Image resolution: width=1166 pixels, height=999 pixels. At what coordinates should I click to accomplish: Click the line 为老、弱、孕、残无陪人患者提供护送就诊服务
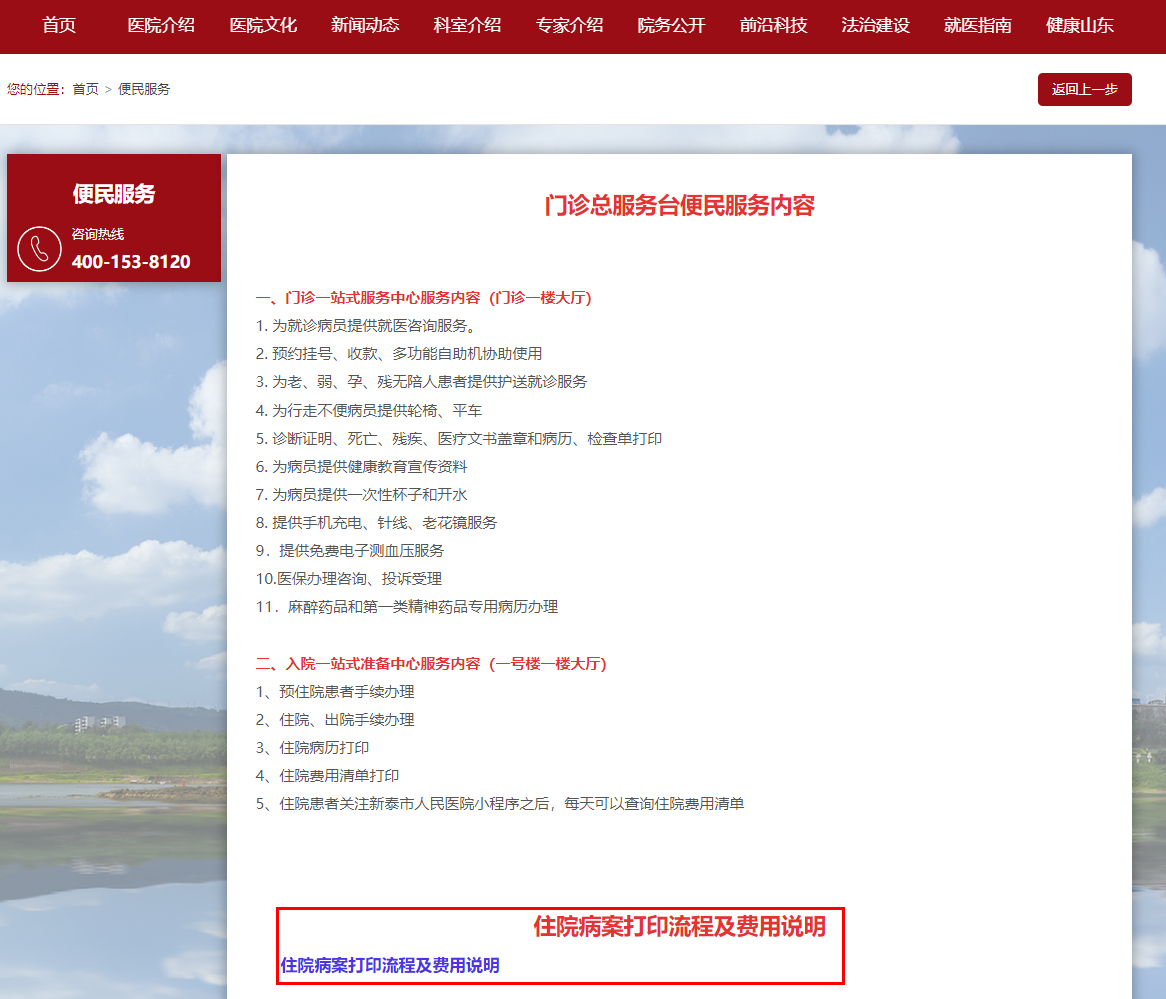coord(421,382)
